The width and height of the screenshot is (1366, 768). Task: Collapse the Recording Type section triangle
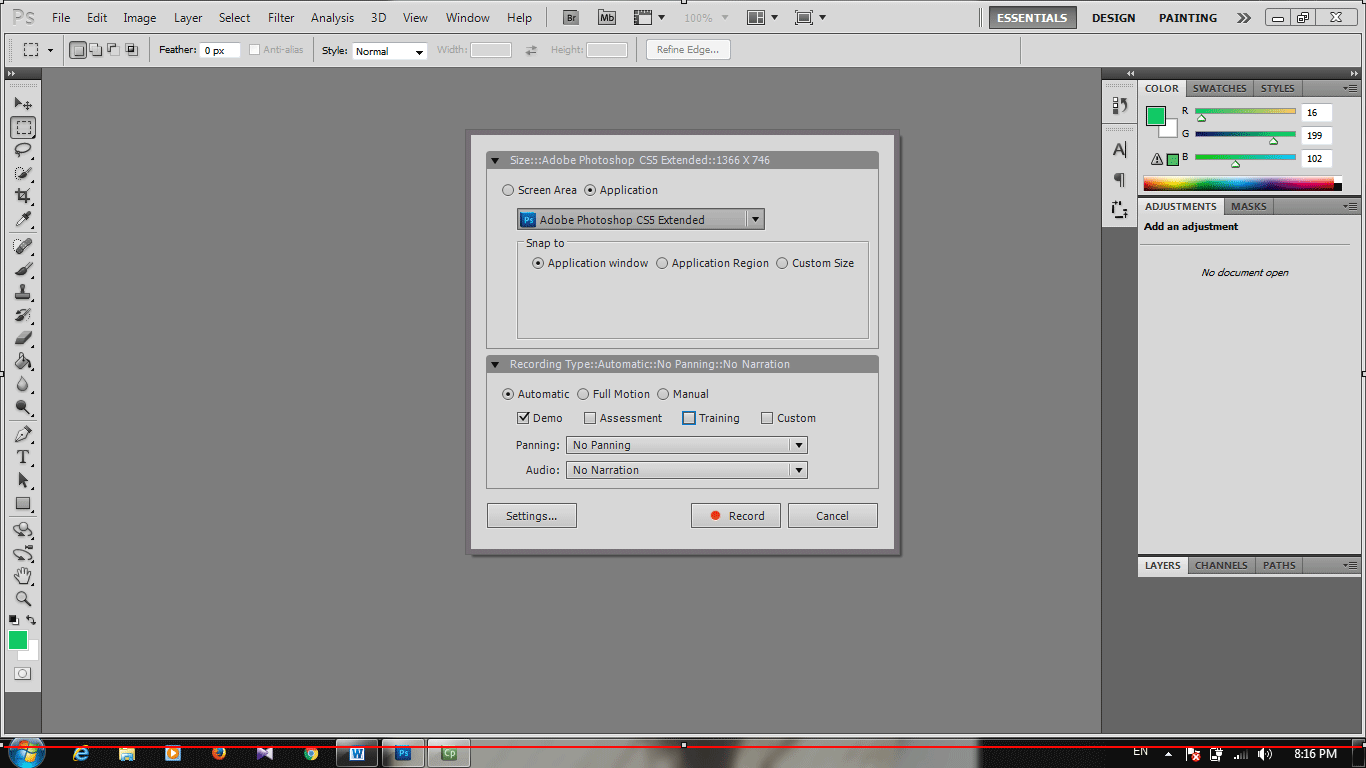point(495,364)
